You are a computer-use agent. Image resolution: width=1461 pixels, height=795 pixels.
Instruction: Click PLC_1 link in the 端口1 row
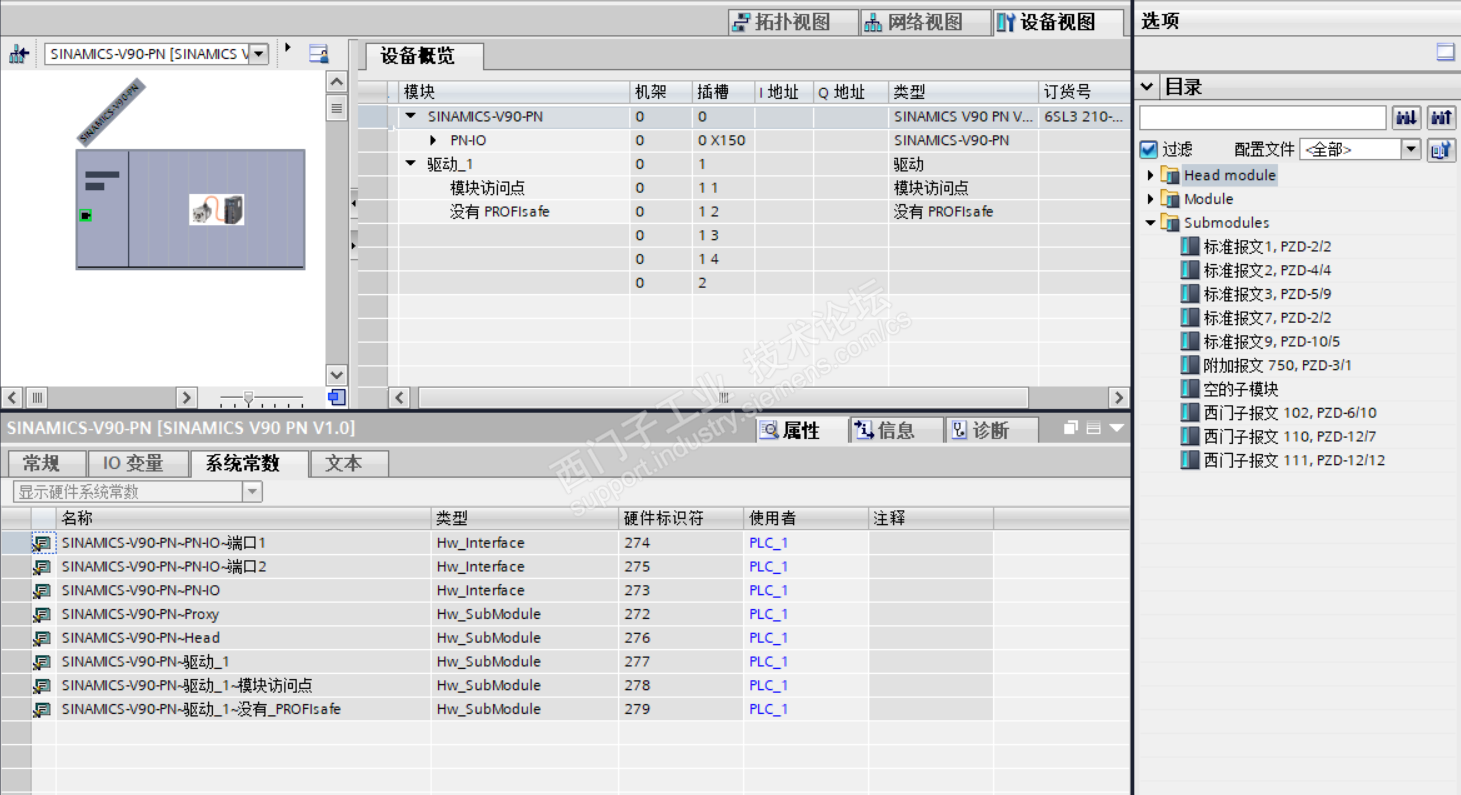pyautogui.click(x=769, y=543)
